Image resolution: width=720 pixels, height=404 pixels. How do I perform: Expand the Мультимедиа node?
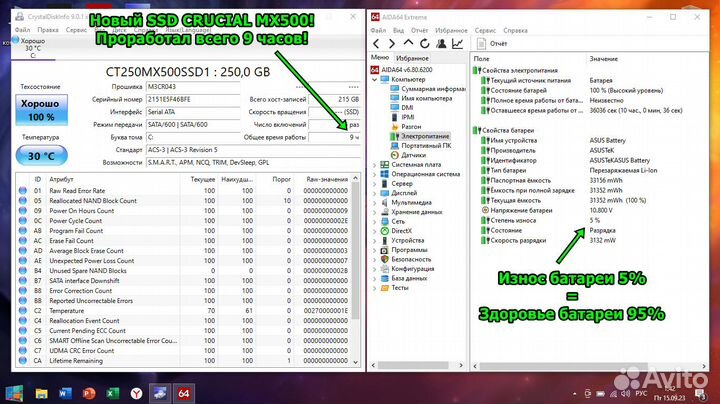(374, 202)
